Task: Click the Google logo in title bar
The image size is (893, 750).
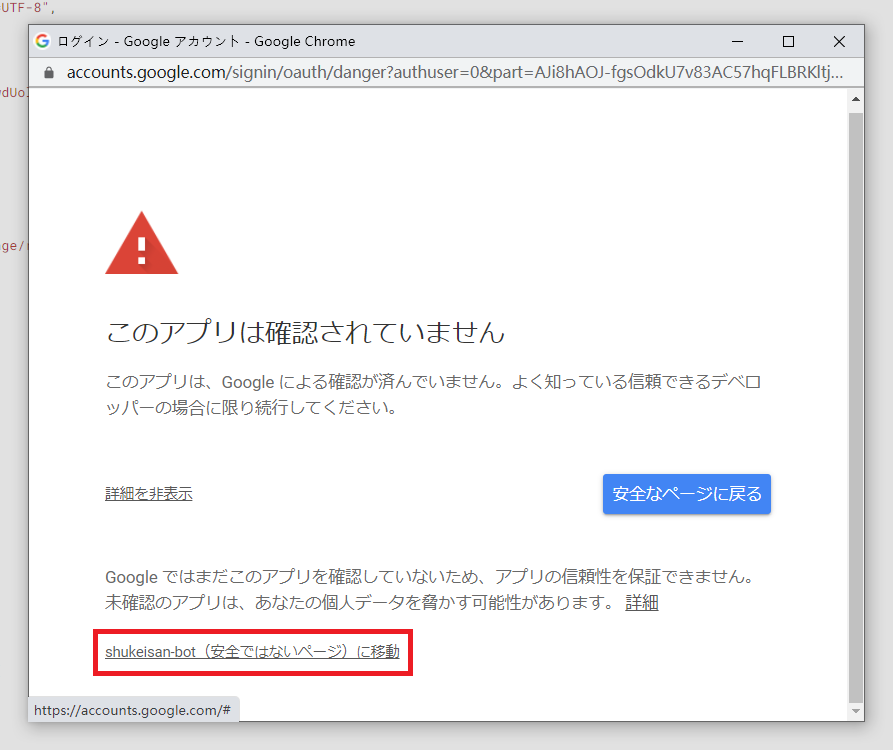Action: pos(43,41)
